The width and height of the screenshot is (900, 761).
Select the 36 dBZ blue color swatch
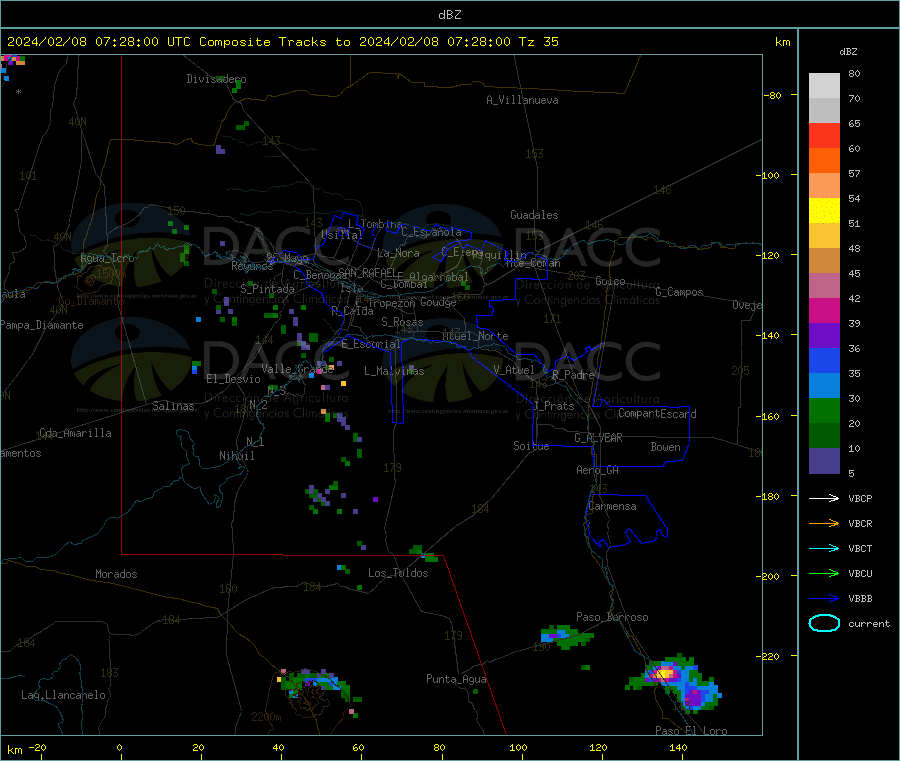click(x=824, y=360)
